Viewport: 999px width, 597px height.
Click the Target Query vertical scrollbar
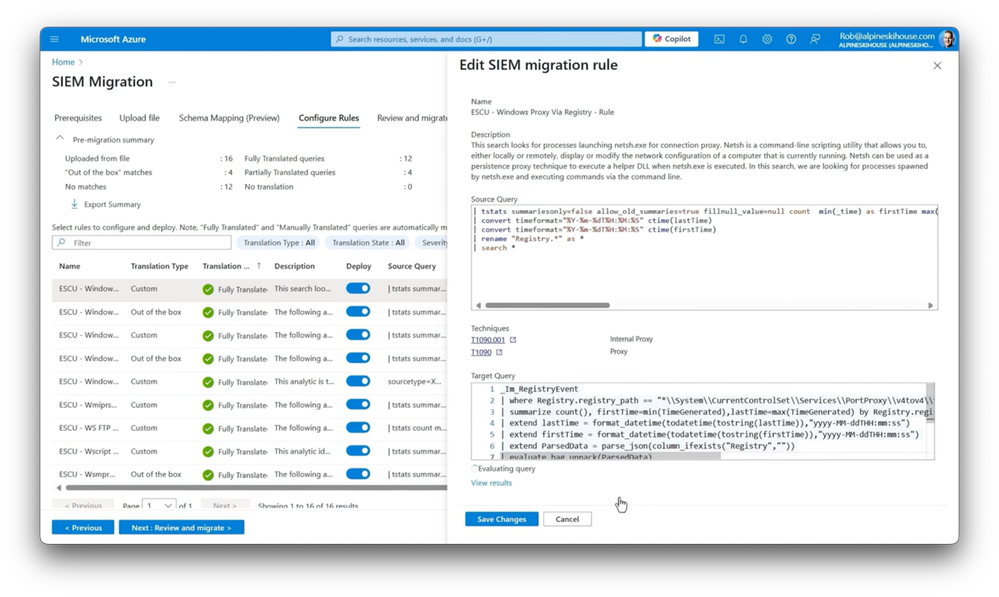point(930,401)
